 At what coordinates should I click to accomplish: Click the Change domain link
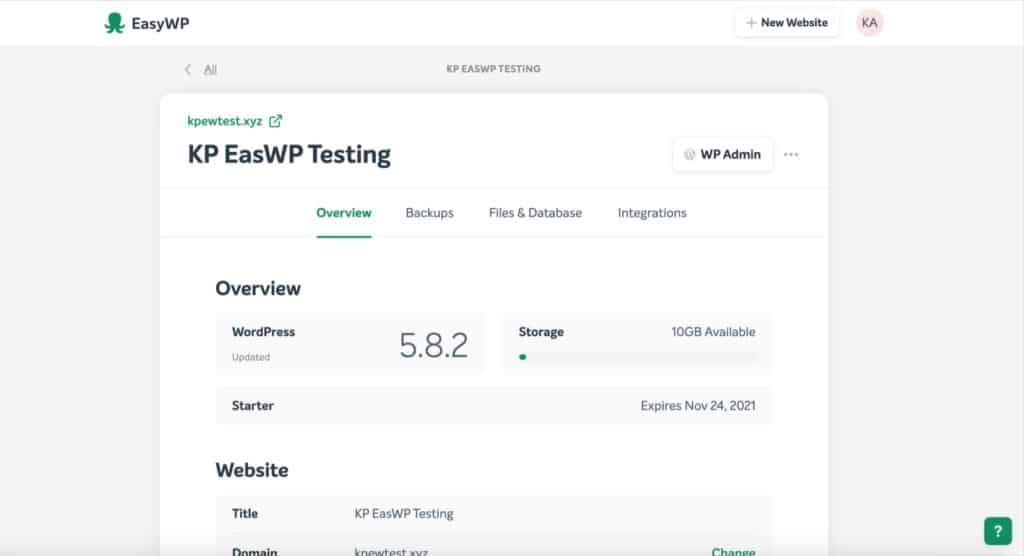tap(733, 551)
